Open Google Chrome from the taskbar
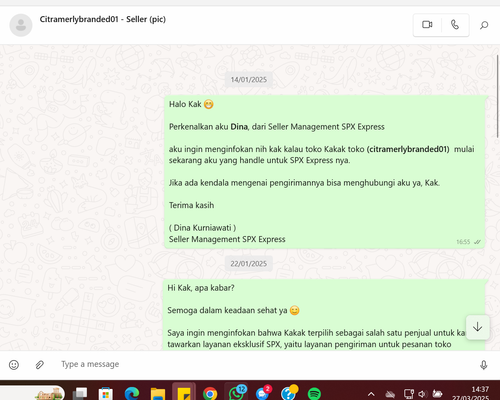Screen dimensions: 500x400 [x=210, y=394]
